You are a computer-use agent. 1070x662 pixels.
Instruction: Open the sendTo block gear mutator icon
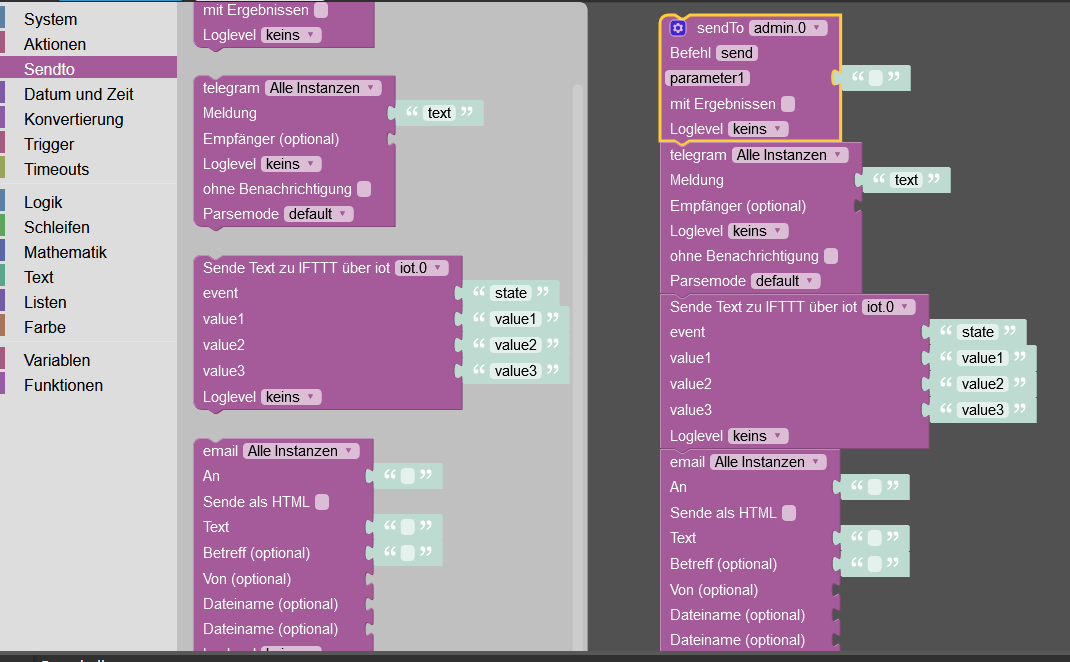pyautogui.click(x=678, y=28)
